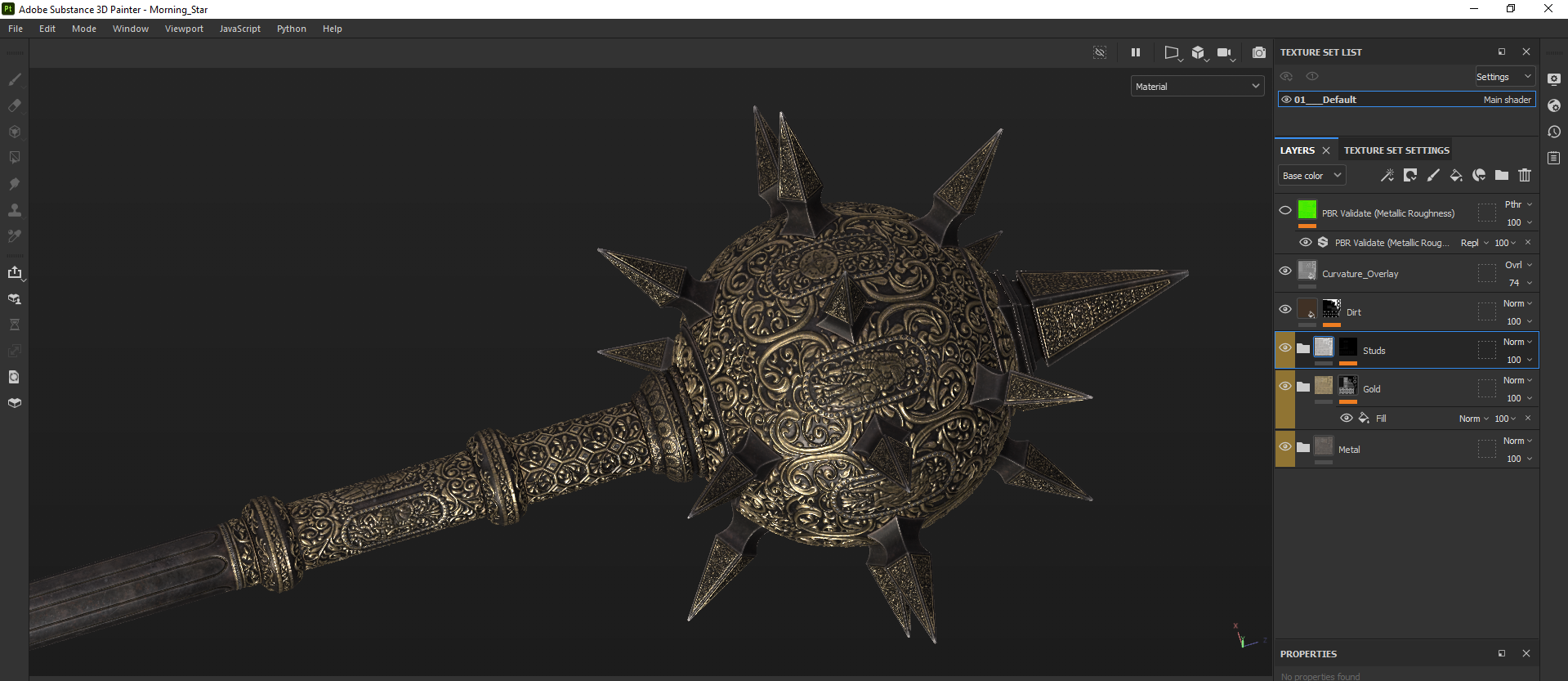
Task: Hide the Studs folder layer
Action: pos(1285,347)
